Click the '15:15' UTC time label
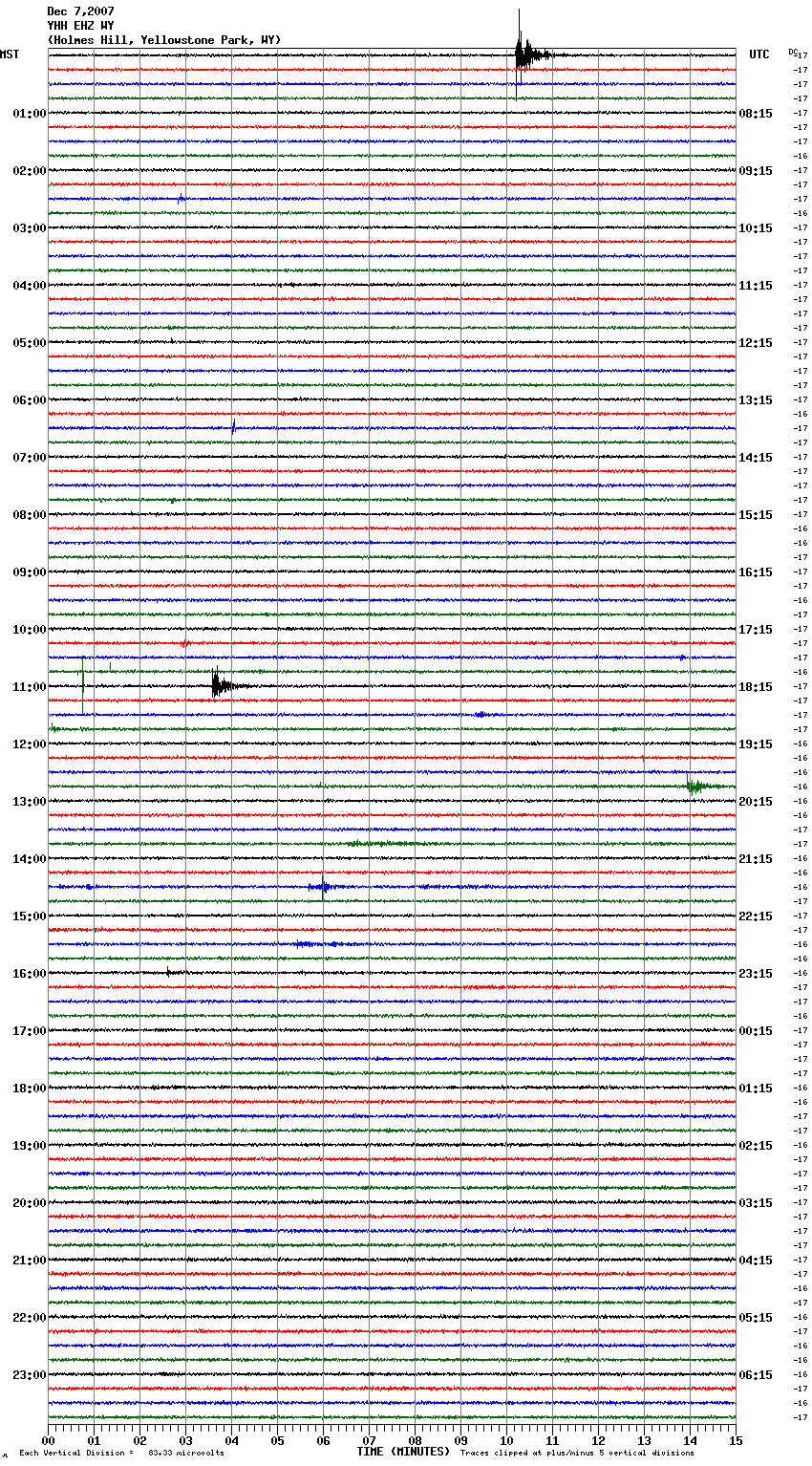 click(x=756, y=515)
